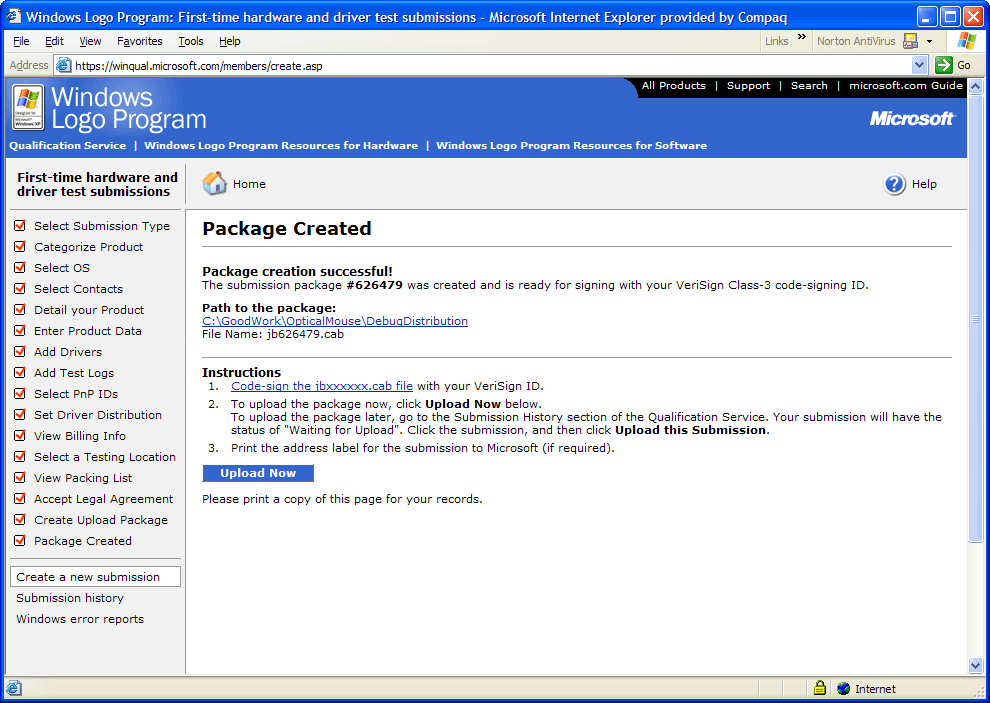
Task: Click the green Go arrow icon
Action: tap(944, 65)
